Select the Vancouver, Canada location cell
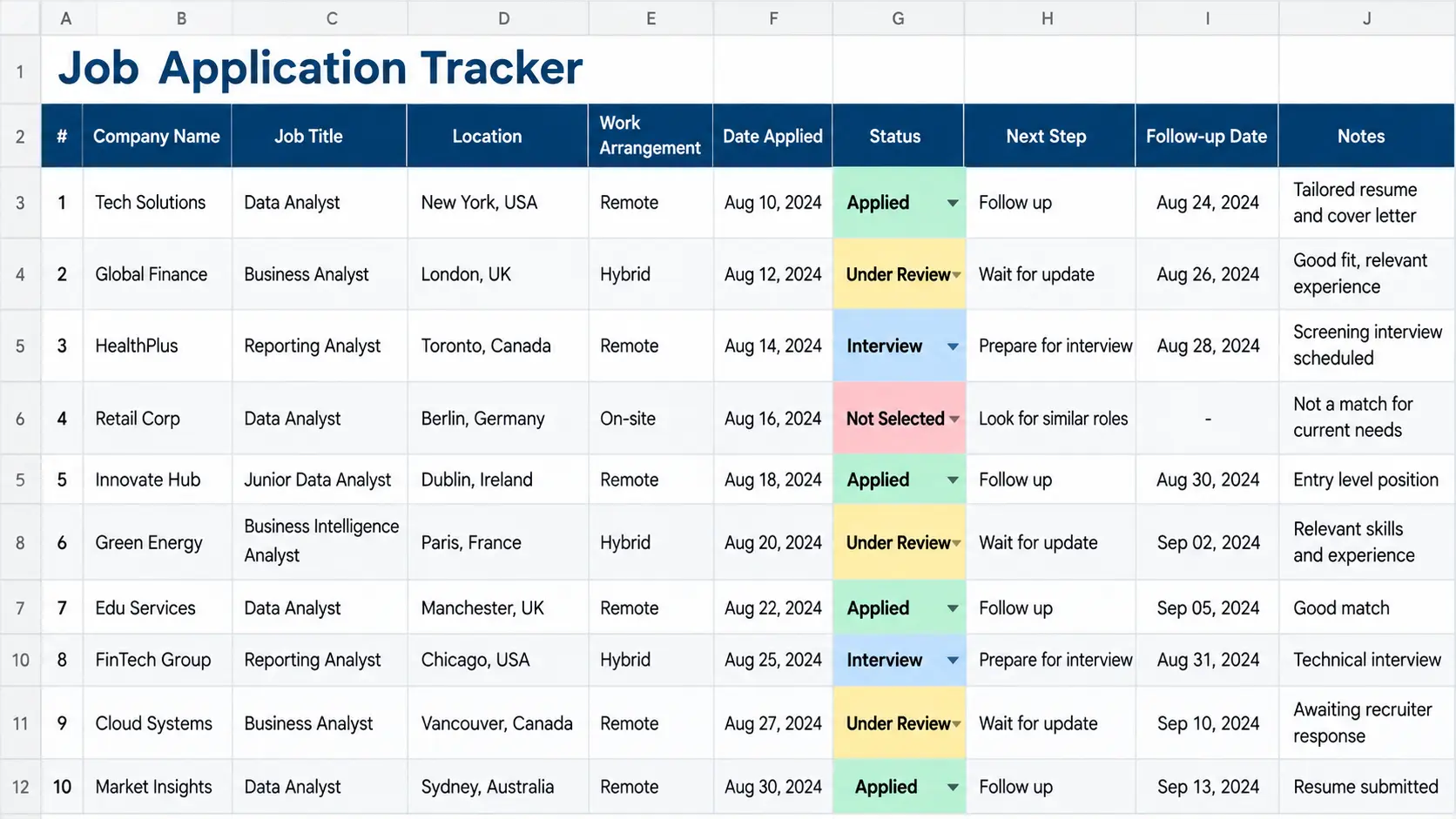 tap(498, 723)
